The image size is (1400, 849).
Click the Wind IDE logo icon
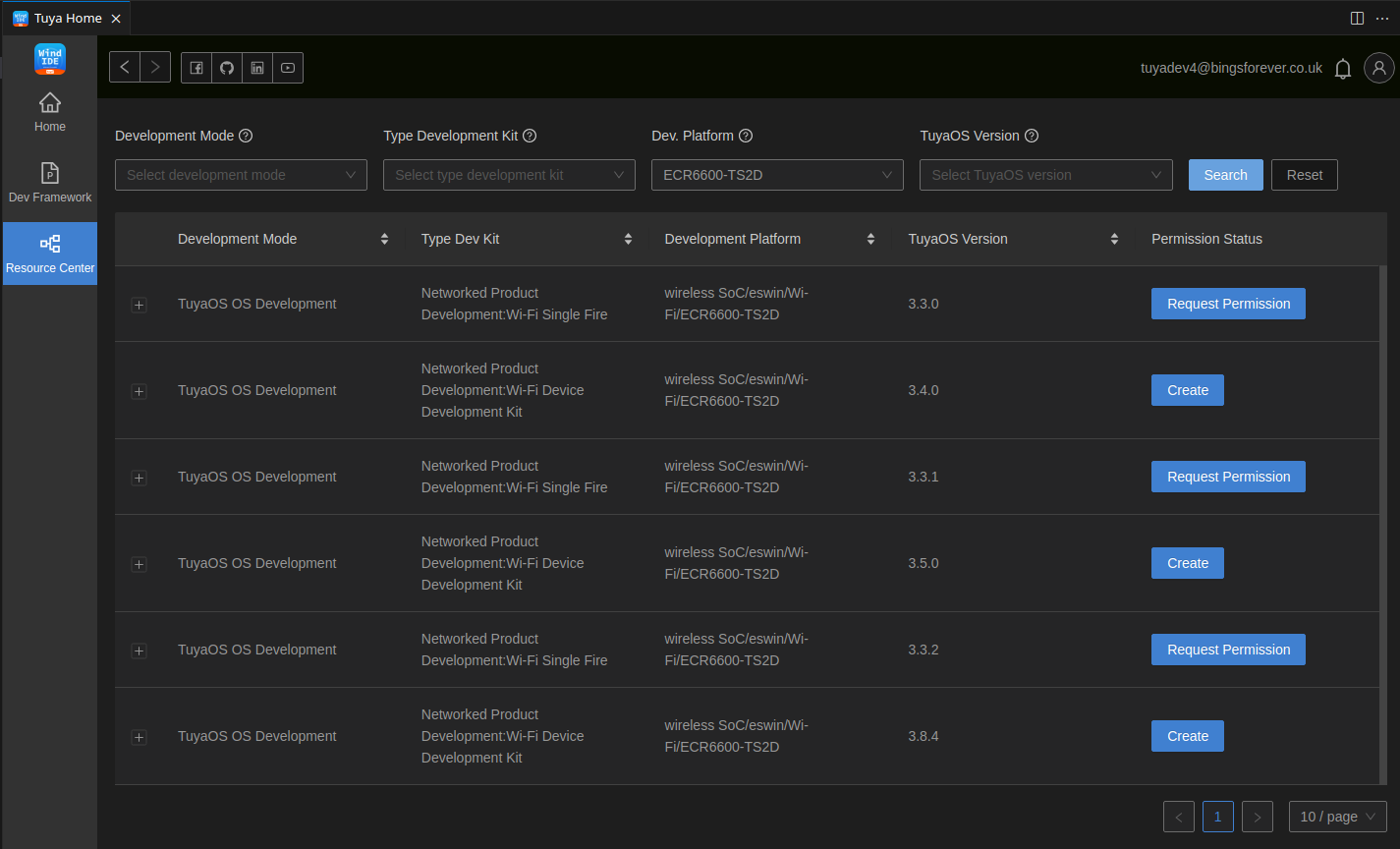point(50,59)
